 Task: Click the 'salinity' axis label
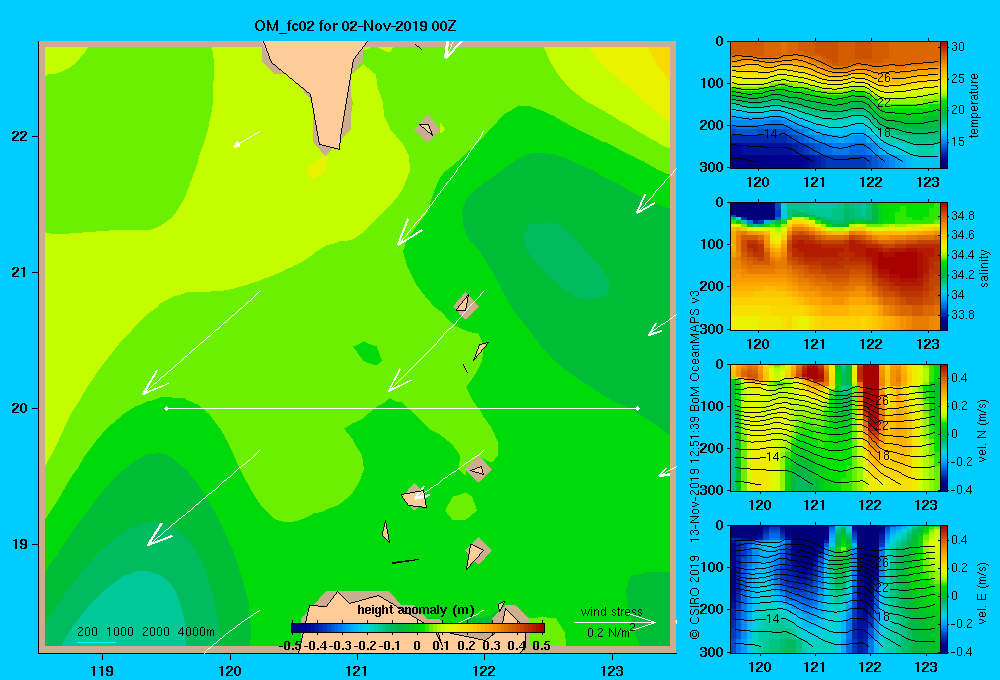click(984, 268)
